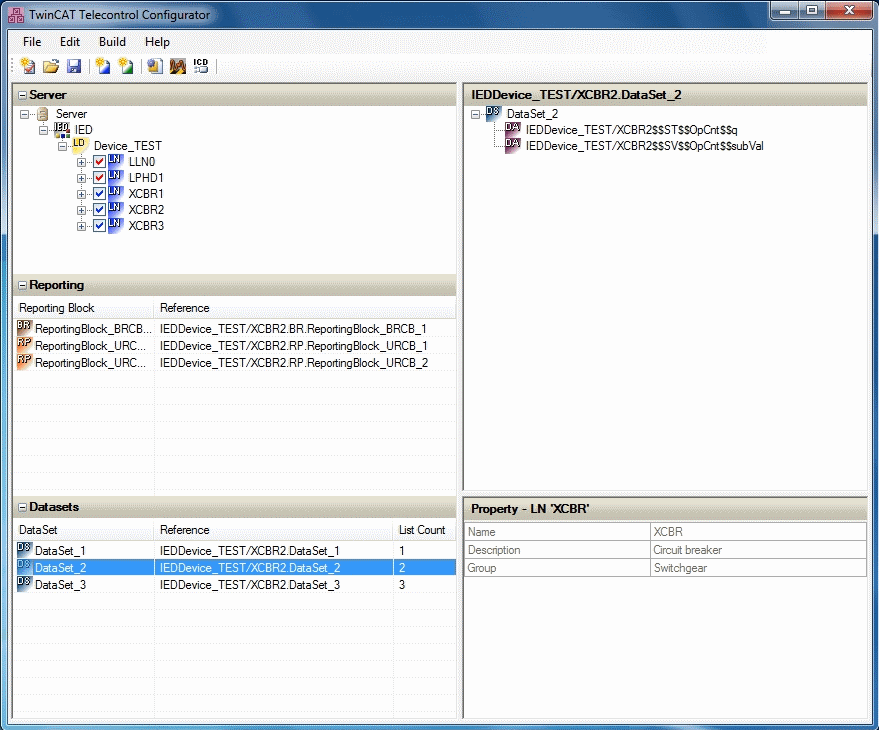Collapse the Server panel header
The image size is (879, 730).
[x=22, y=95]
